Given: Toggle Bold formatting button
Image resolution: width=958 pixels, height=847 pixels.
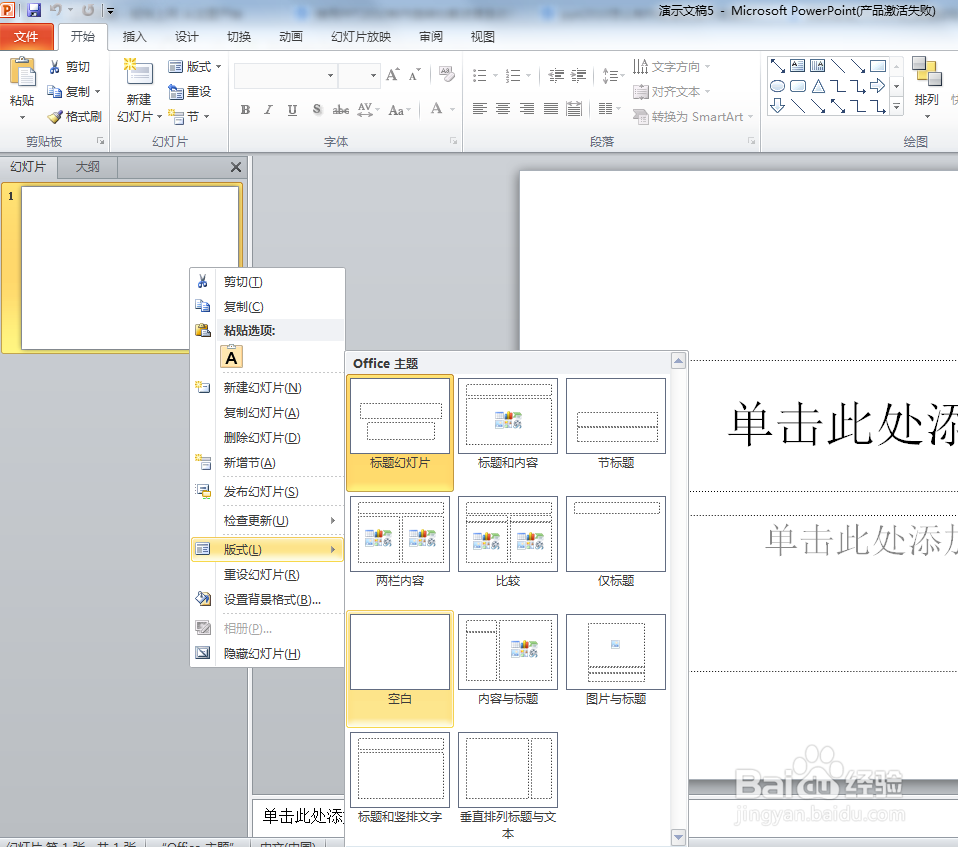Looking at the screenshot, I should [x=246, y=110].
